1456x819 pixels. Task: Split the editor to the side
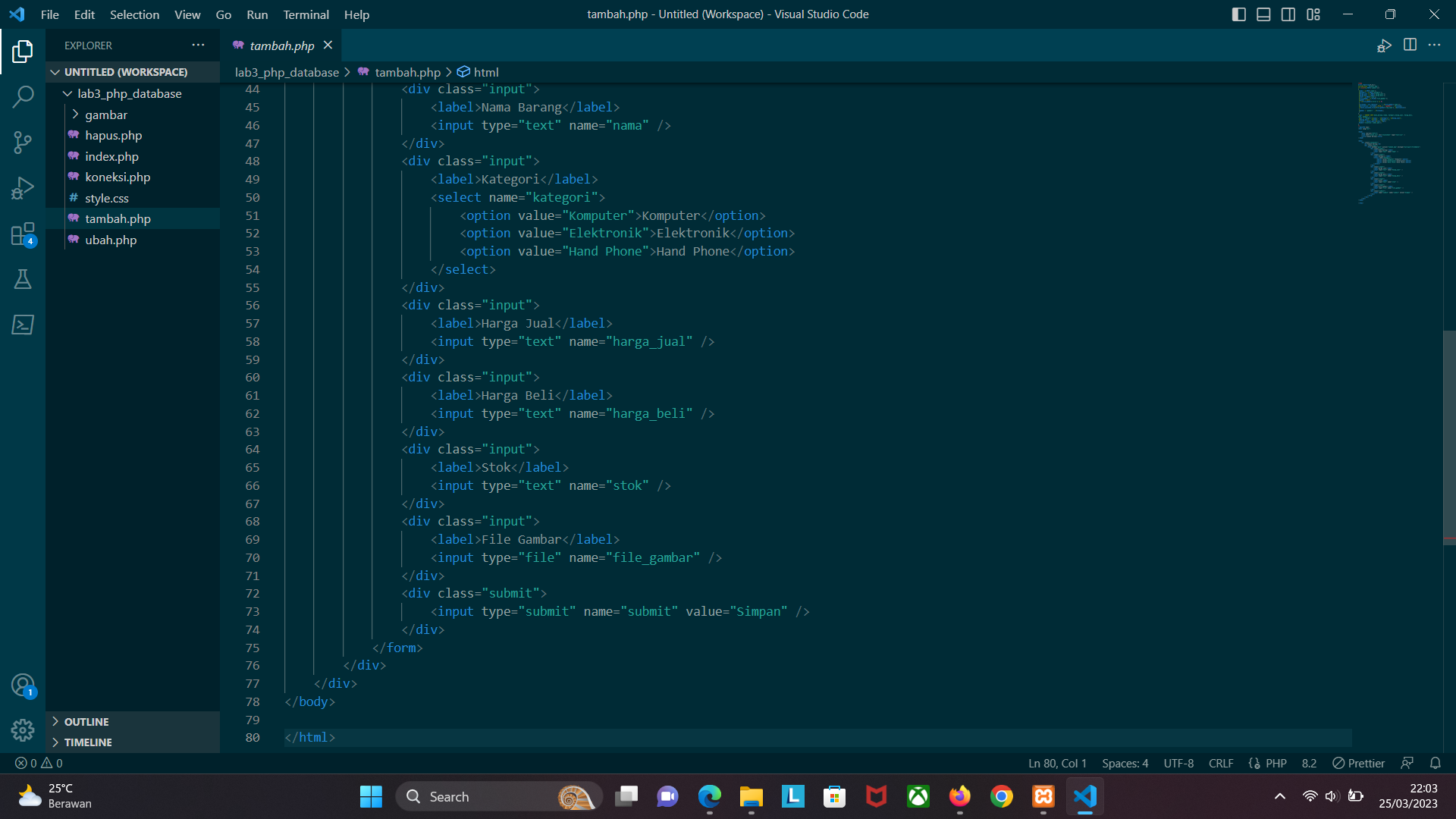[1410, 45]
